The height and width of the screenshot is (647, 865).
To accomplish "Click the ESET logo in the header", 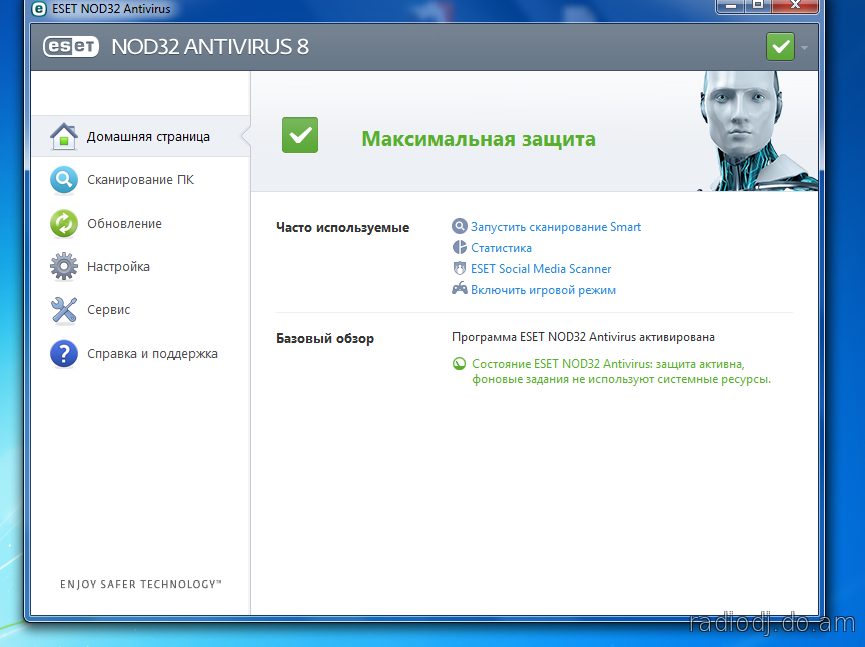I will [71, 46].
